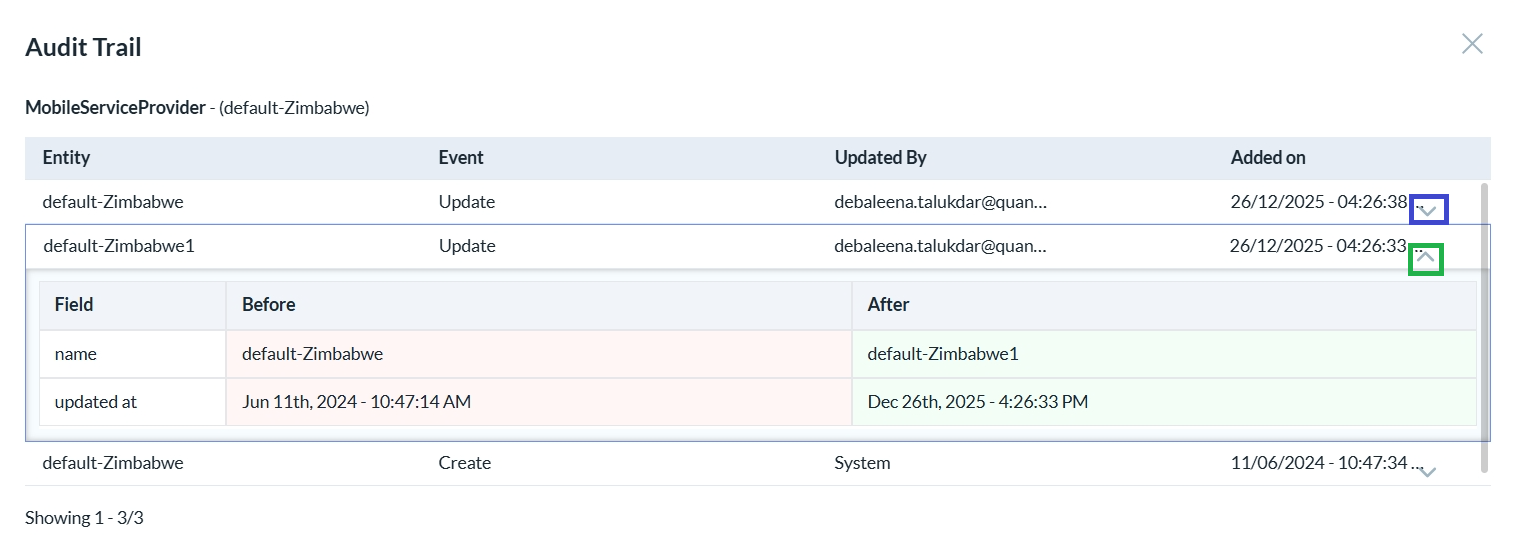The image size is (1515, 550).
Task: Expand the 04:26:38 Update row chevron
Action: coord(1428,211)
